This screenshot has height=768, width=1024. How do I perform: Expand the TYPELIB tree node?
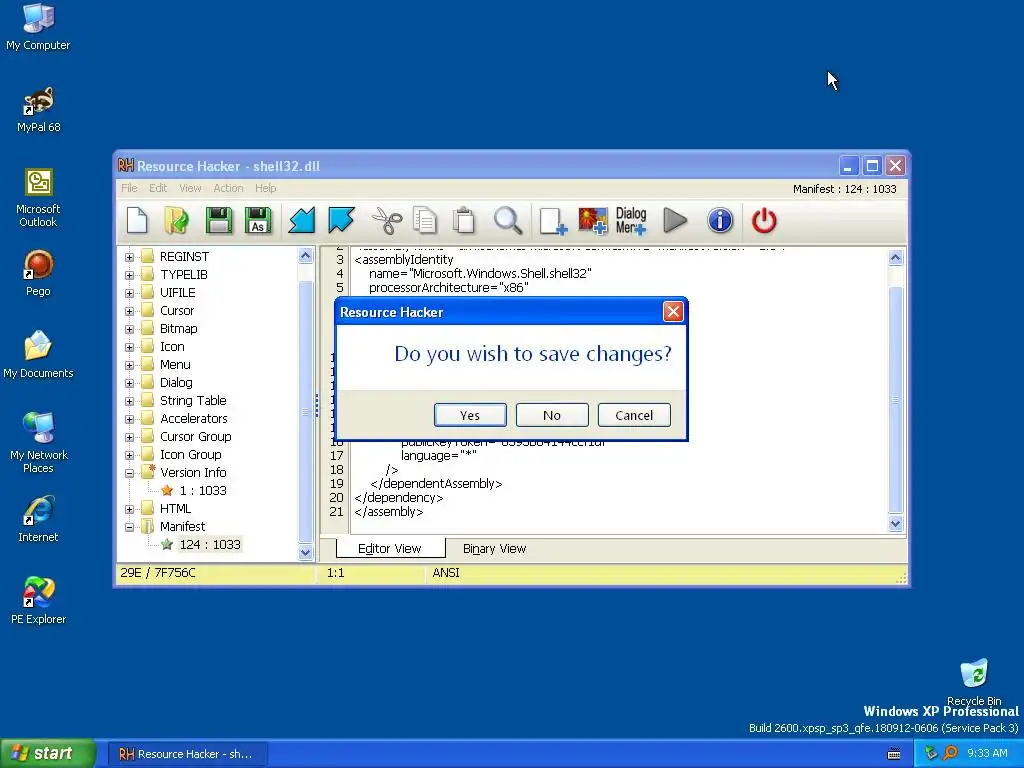click(129, 275)
